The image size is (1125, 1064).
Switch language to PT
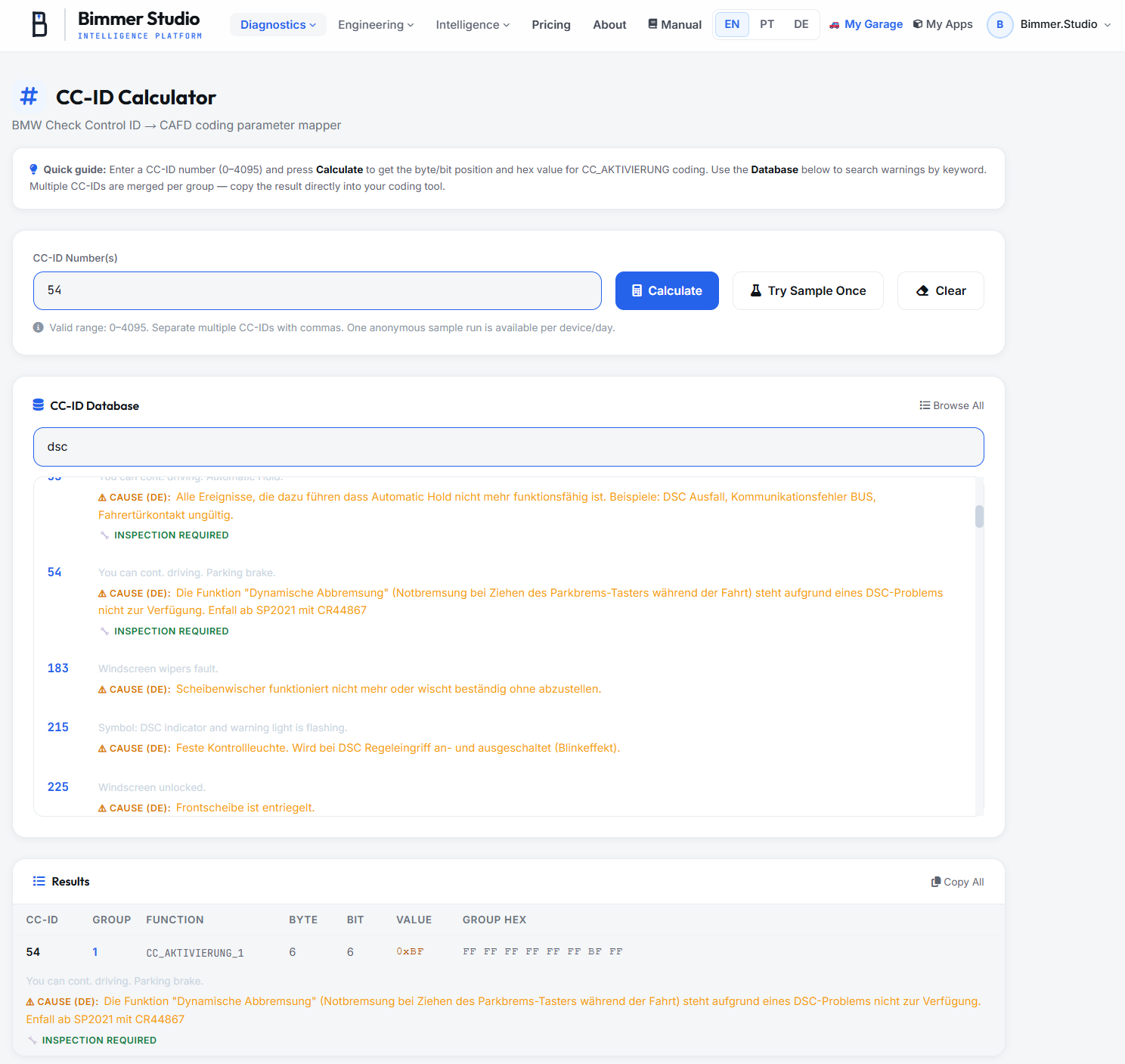(x=767, y=24)
